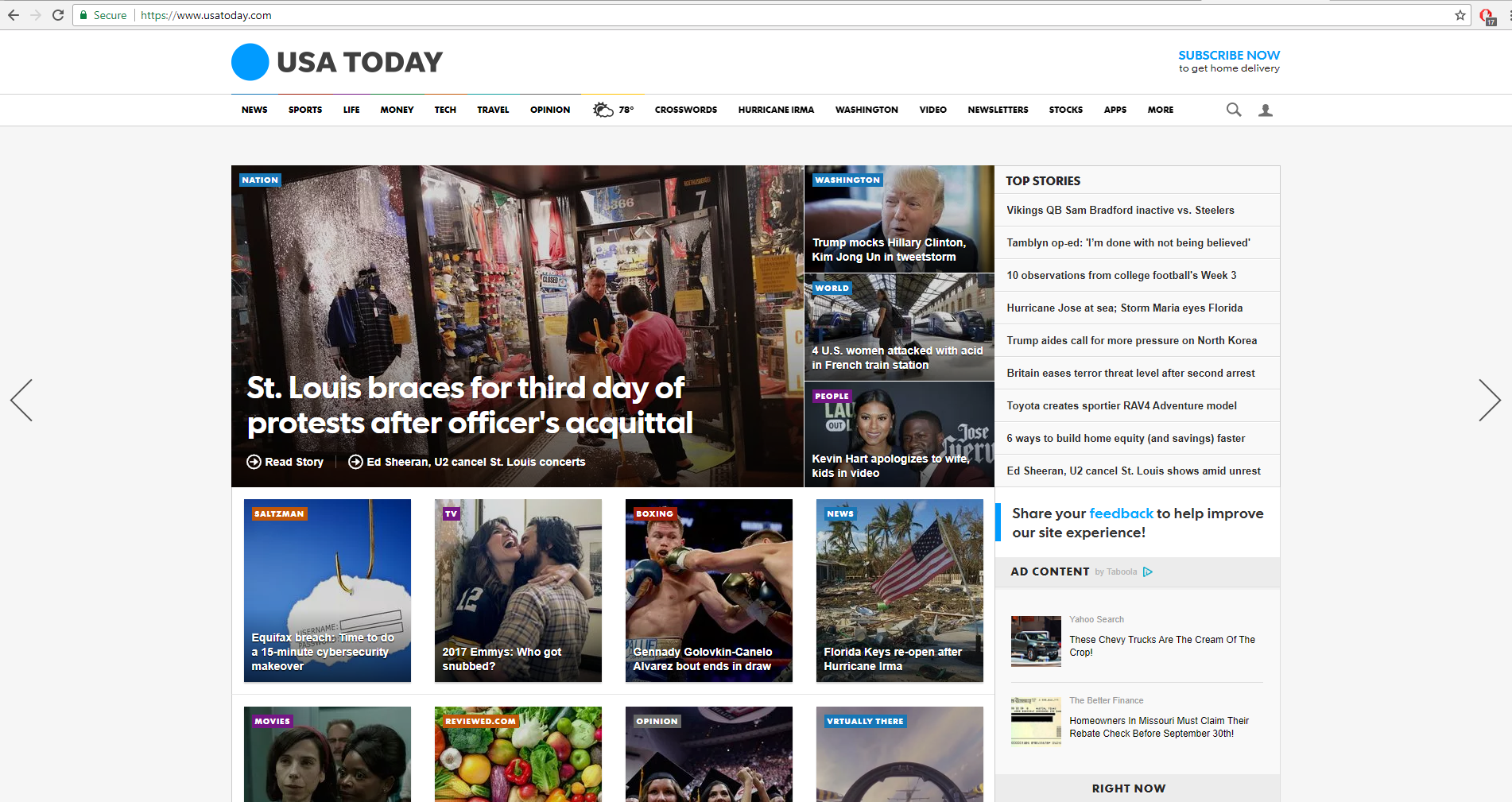Open the feedback link in sidebar

pos(1121,513)
